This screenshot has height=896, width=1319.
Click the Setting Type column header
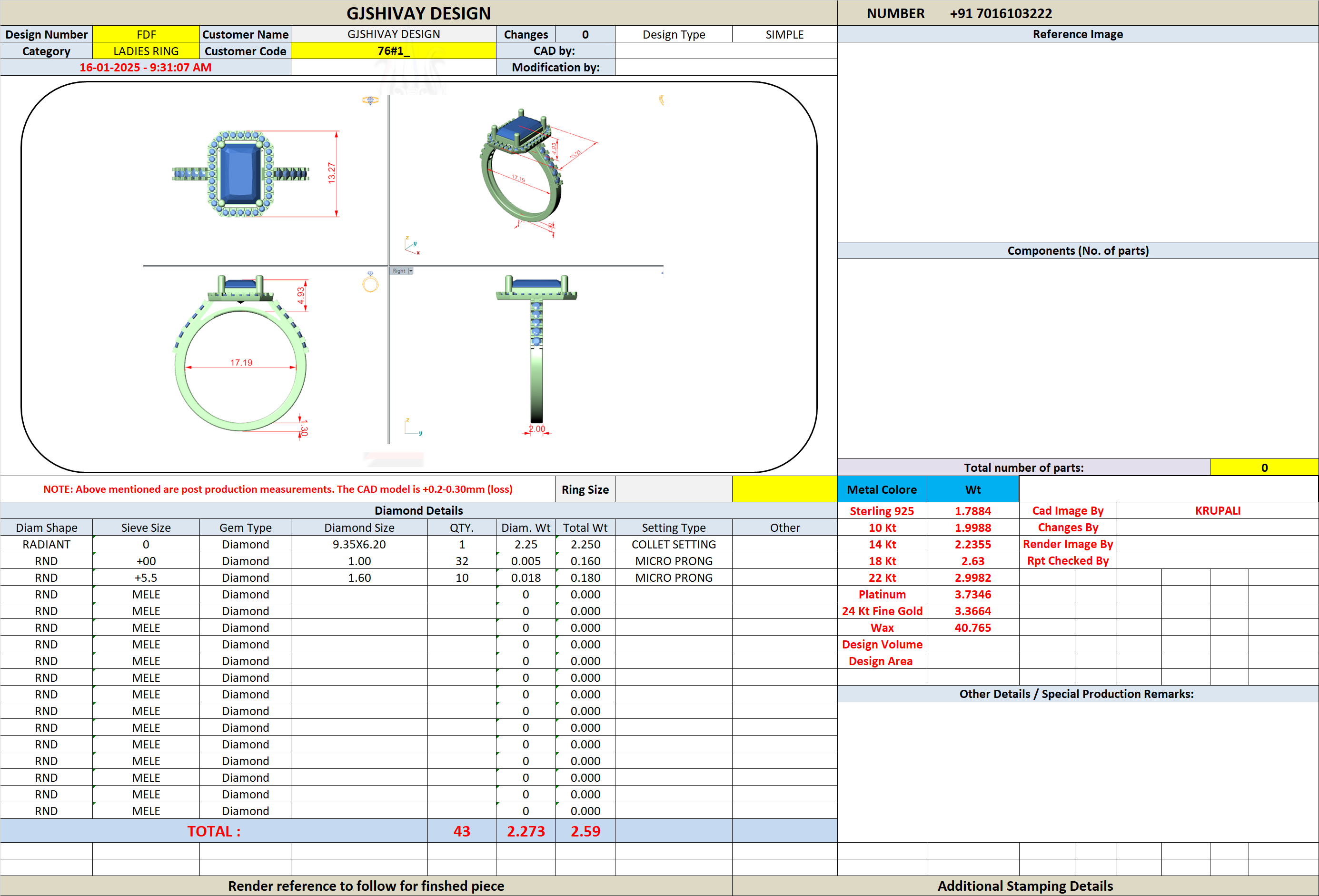674,528
